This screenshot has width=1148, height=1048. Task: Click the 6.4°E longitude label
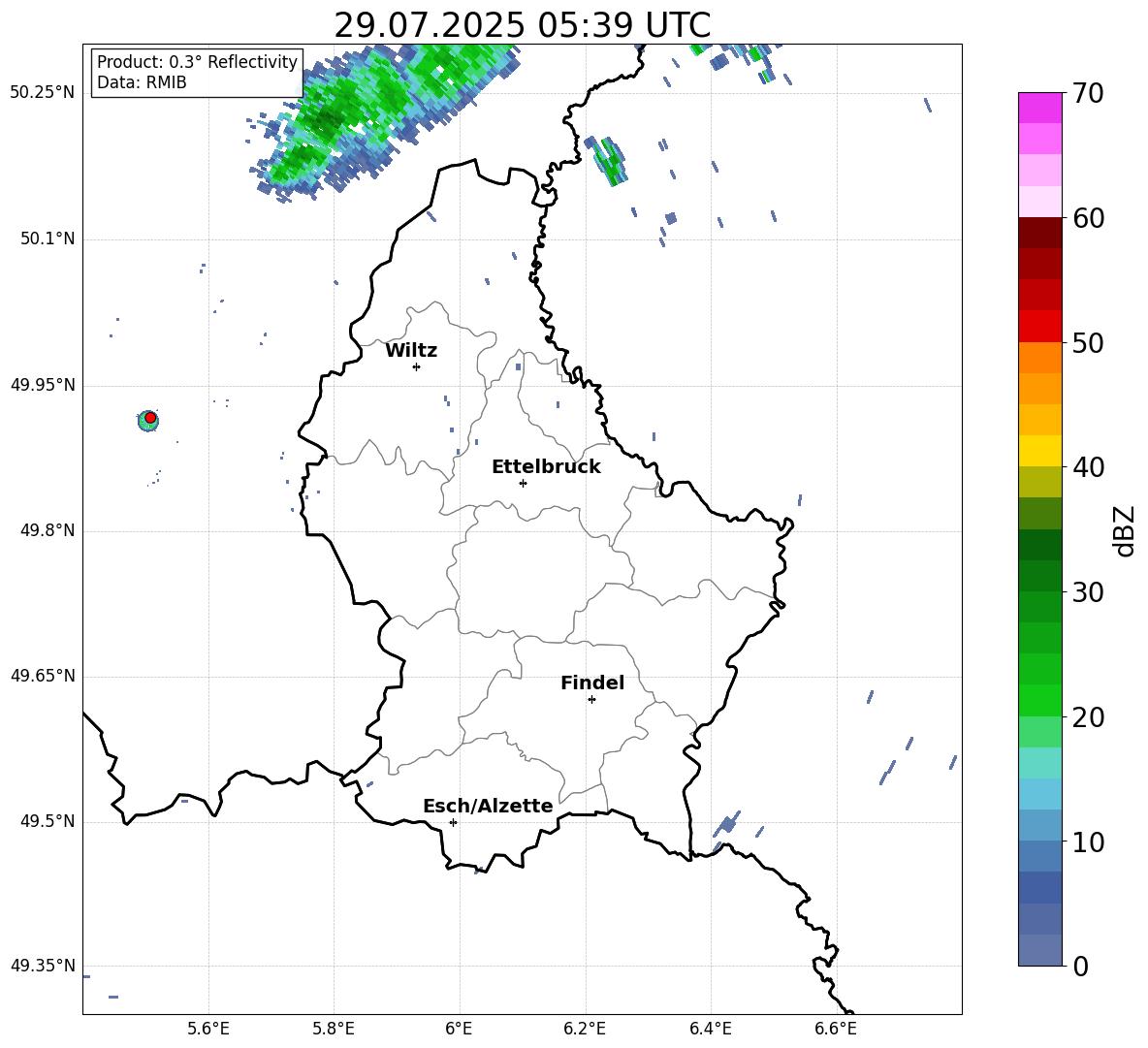pos(710,1029)
